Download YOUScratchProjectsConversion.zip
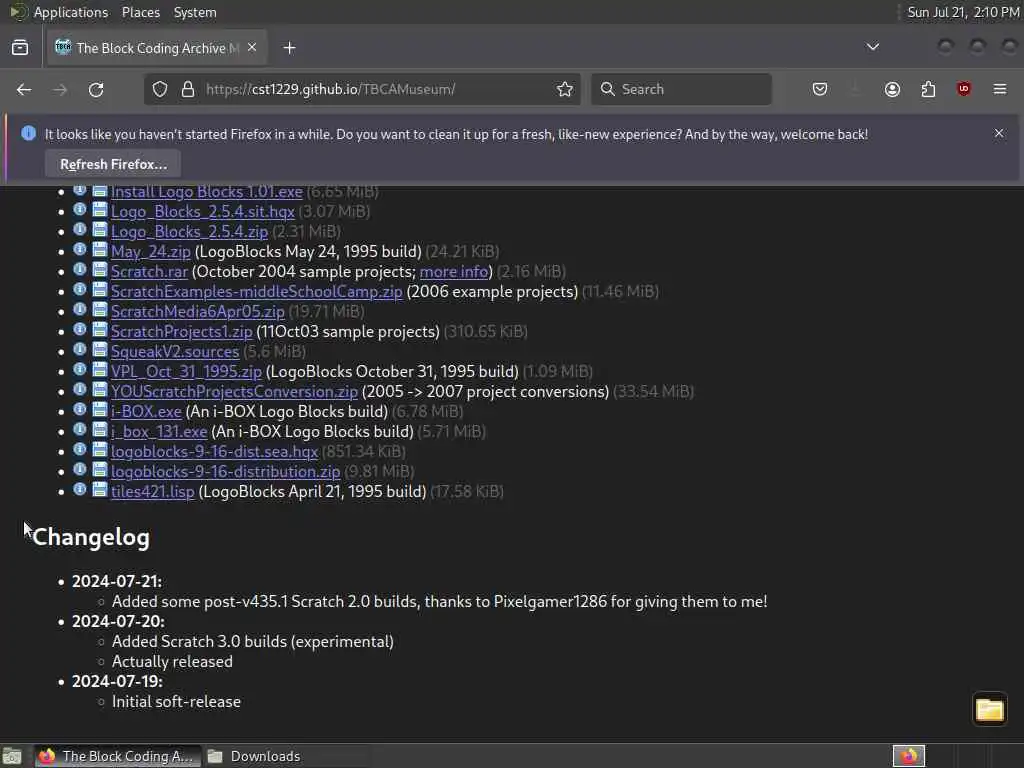 234,392
